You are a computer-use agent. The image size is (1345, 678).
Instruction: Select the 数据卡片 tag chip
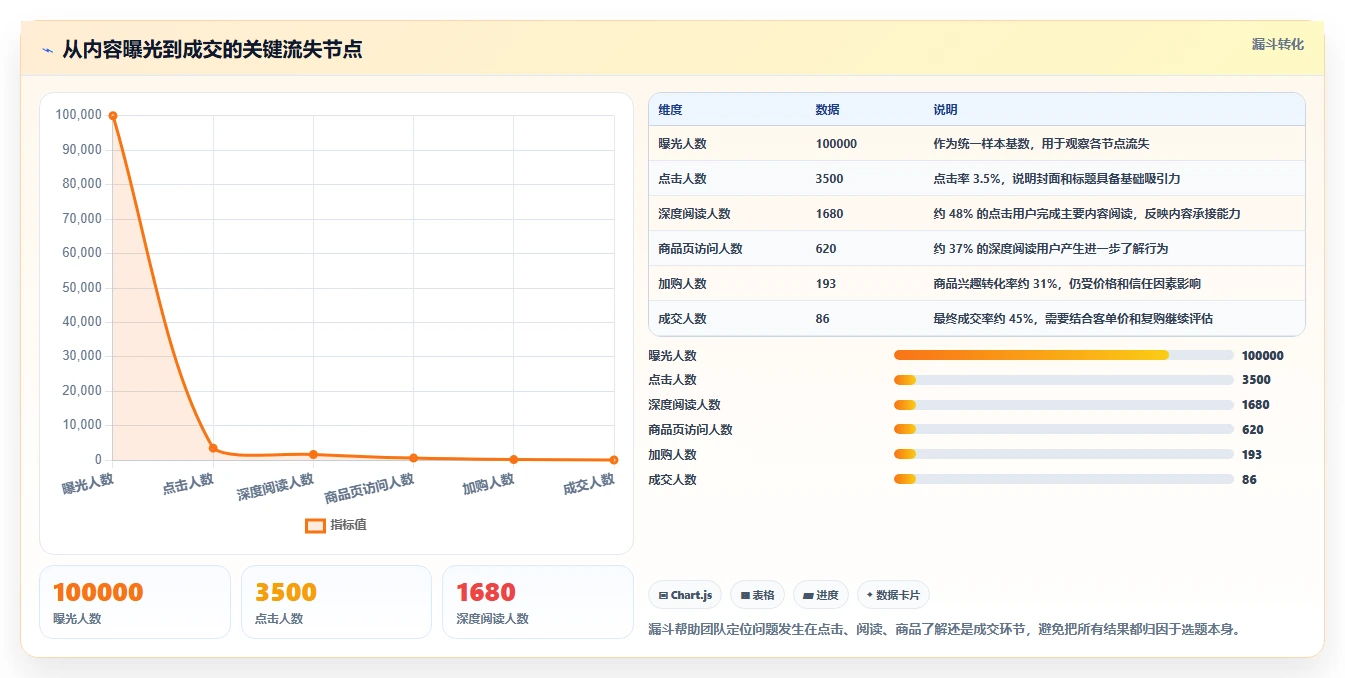(893, 595)
